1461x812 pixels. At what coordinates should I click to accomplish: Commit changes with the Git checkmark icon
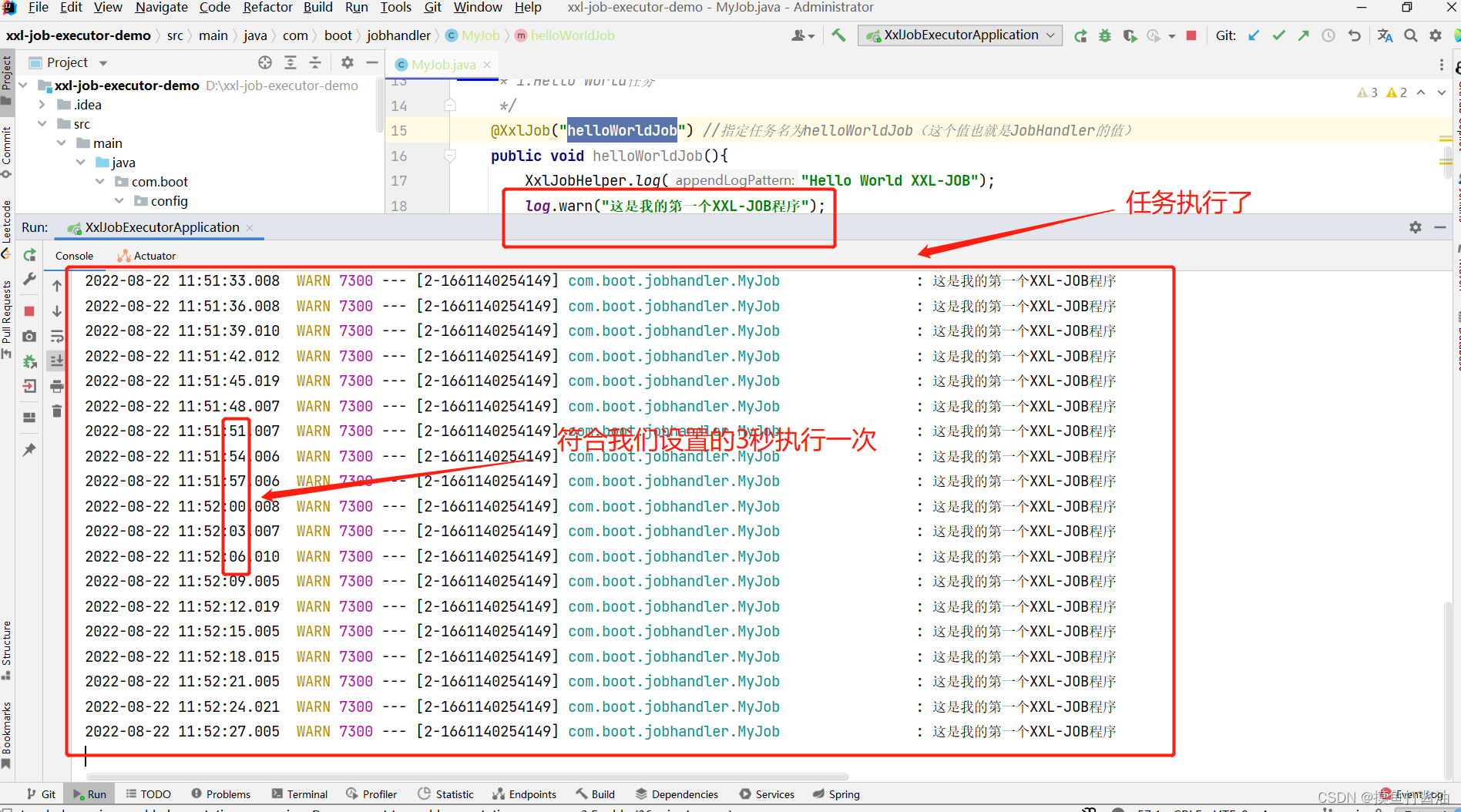[x=1278, y=35]
